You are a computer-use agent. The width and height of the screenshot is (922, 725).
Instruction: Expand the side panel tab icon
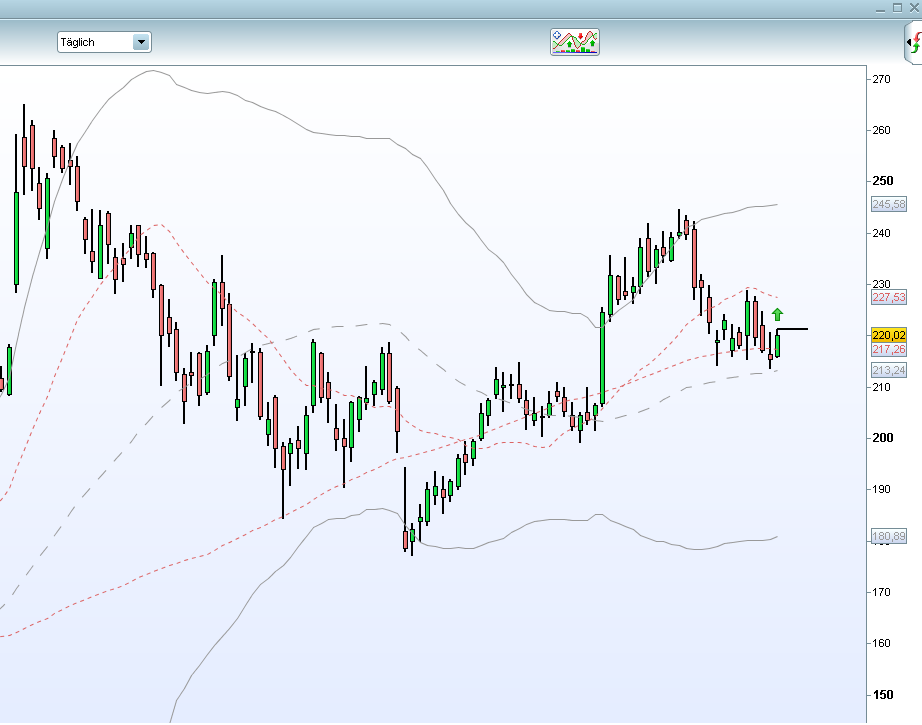912,43
